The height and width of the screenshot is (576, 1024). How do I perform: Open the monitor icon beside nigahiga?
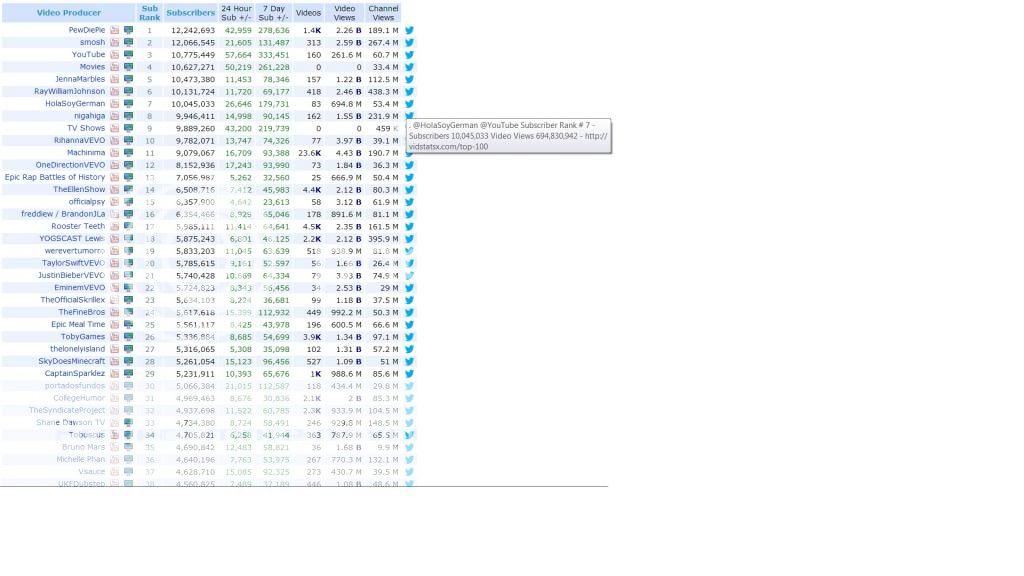coord(129,116)
